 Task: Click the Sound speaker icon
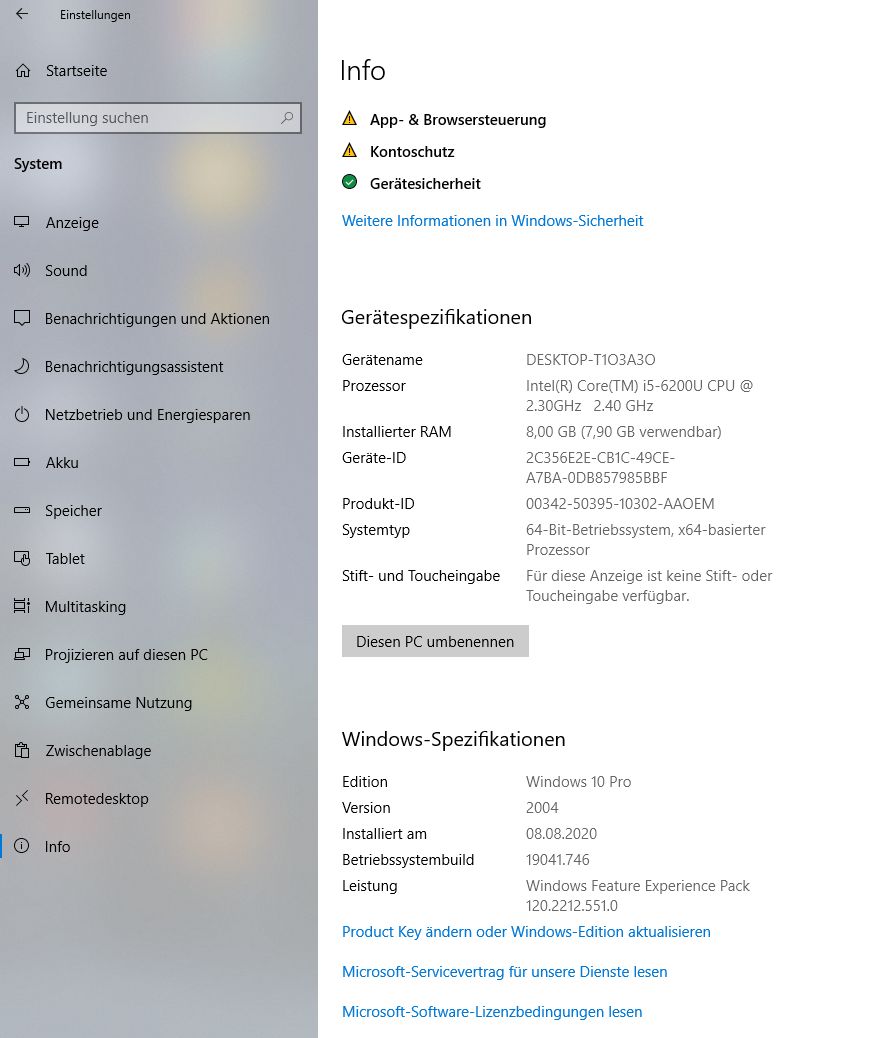tap(22, 270)
